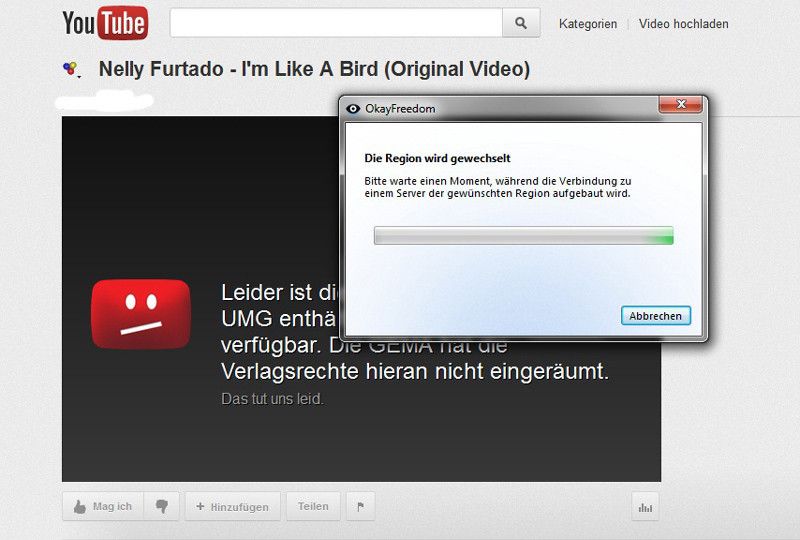
Task: Click the Abbrechen button
Action: tap(656, 316)
